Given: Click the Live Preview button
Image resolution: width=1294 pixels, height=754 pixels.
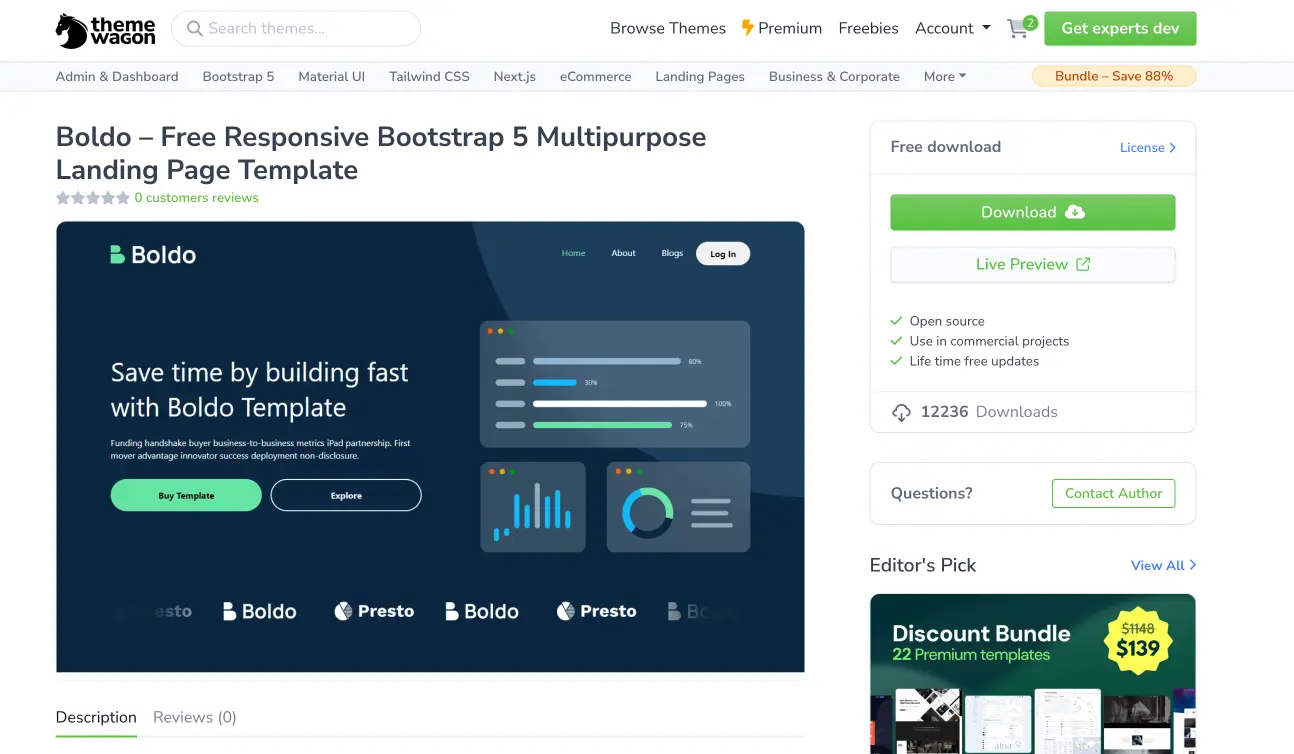Looking at the screenshot, I should [x=1033, y=264].
